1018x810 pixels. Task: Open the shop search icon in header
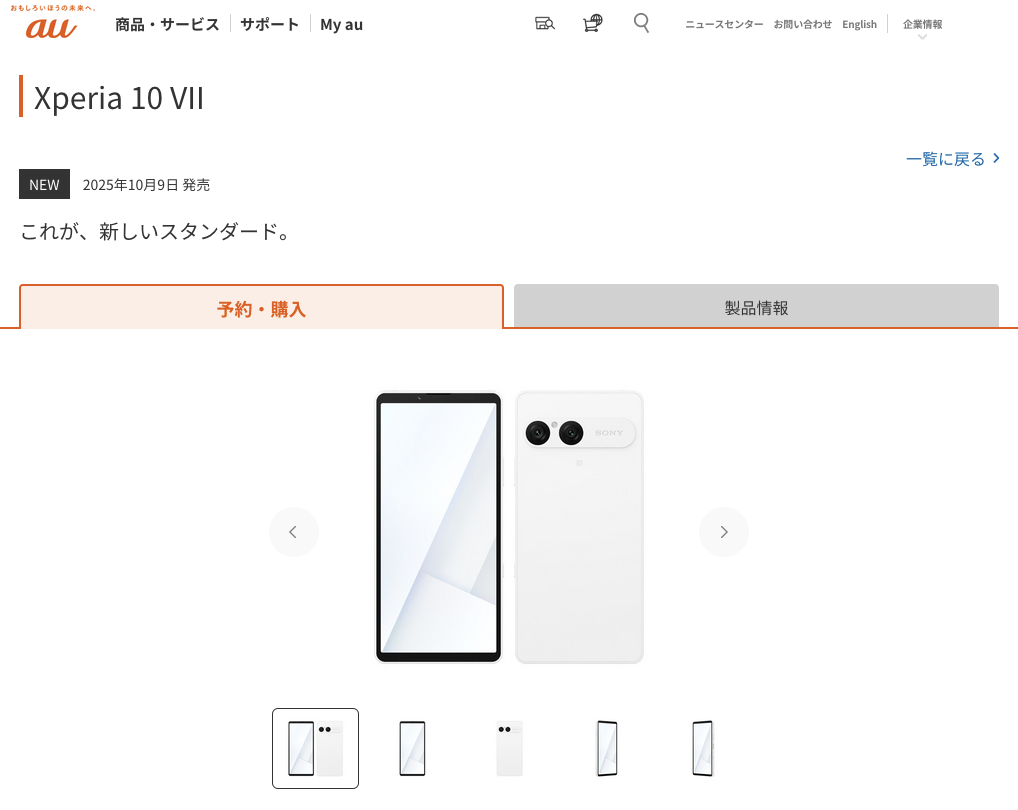point(544,23)
